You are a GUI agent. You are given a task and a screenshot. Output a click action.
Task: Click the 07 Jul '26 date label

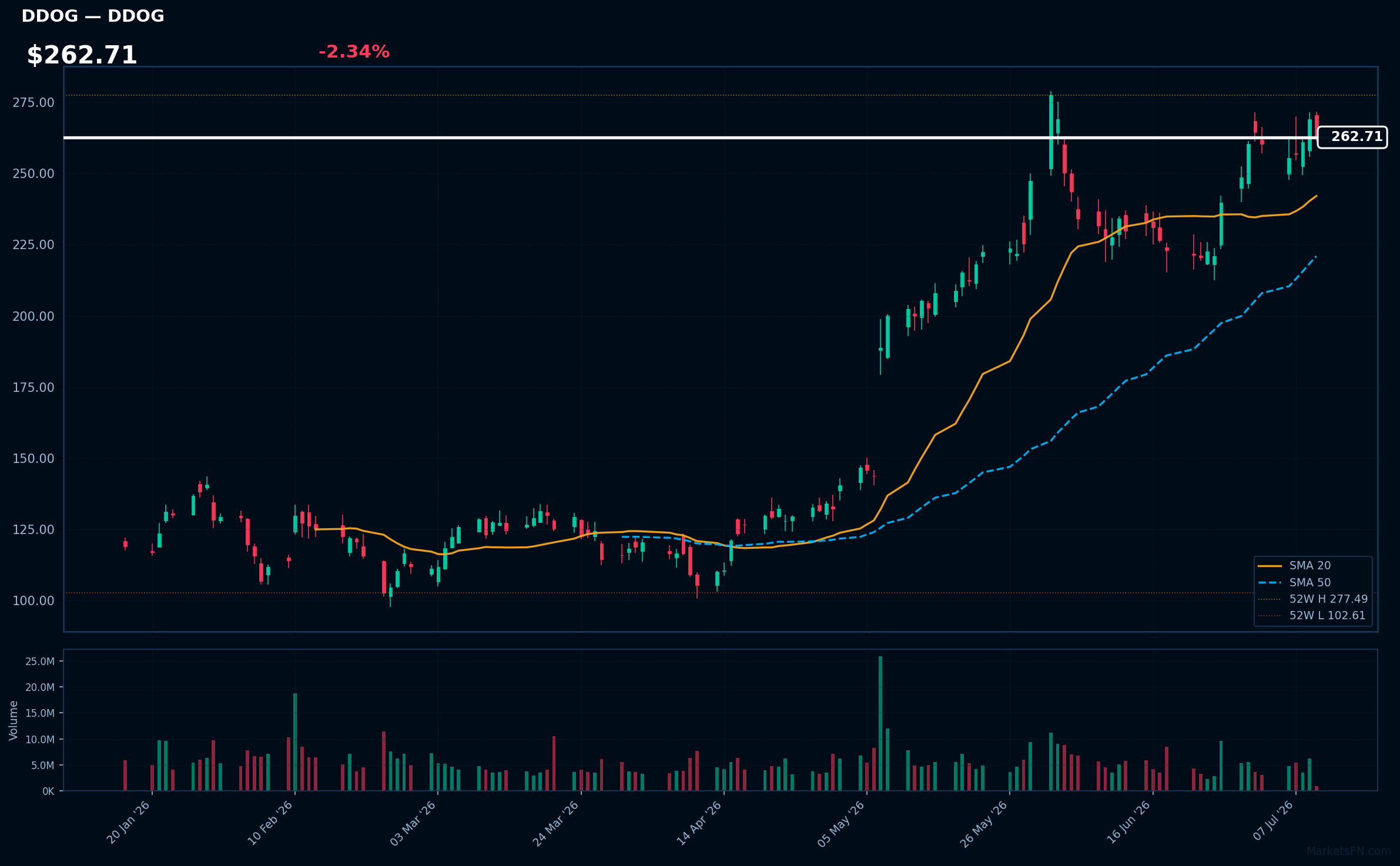[x=1273, y=821]
